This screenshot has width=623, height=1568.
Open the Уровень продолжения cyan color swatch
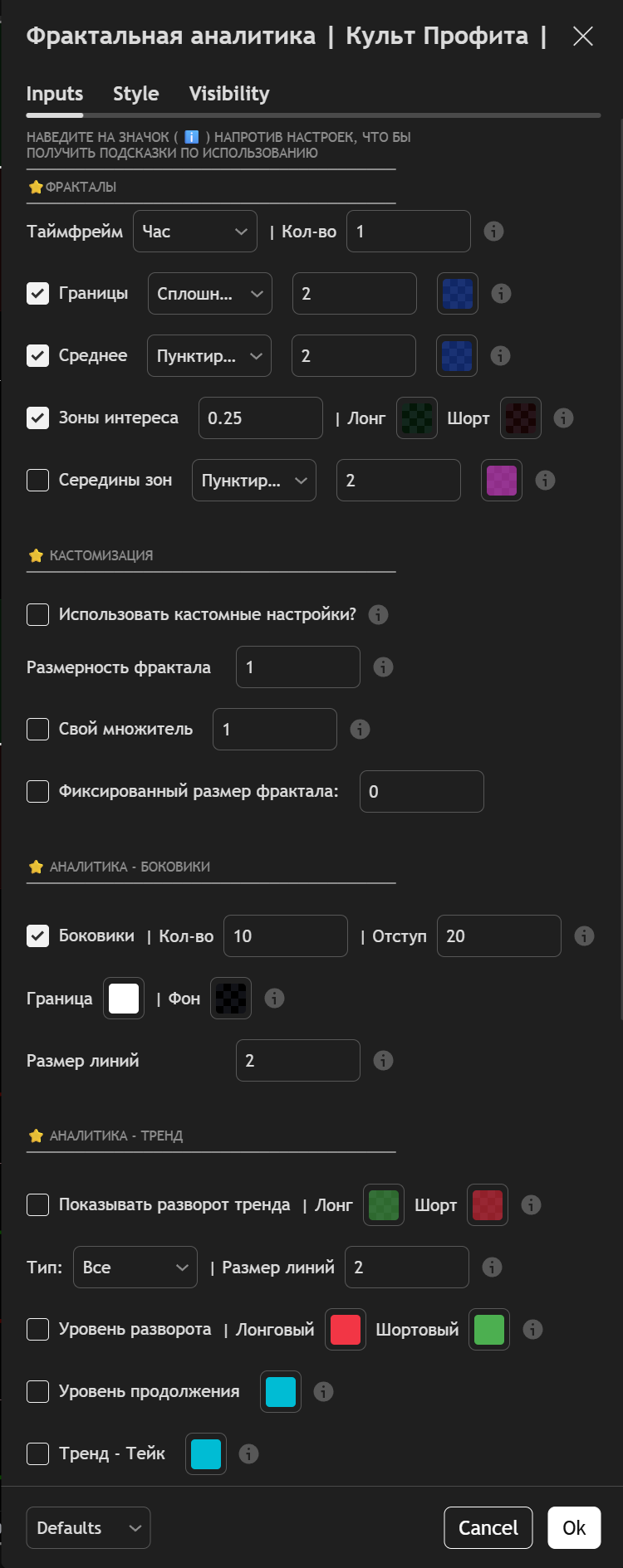point(281,1392)
